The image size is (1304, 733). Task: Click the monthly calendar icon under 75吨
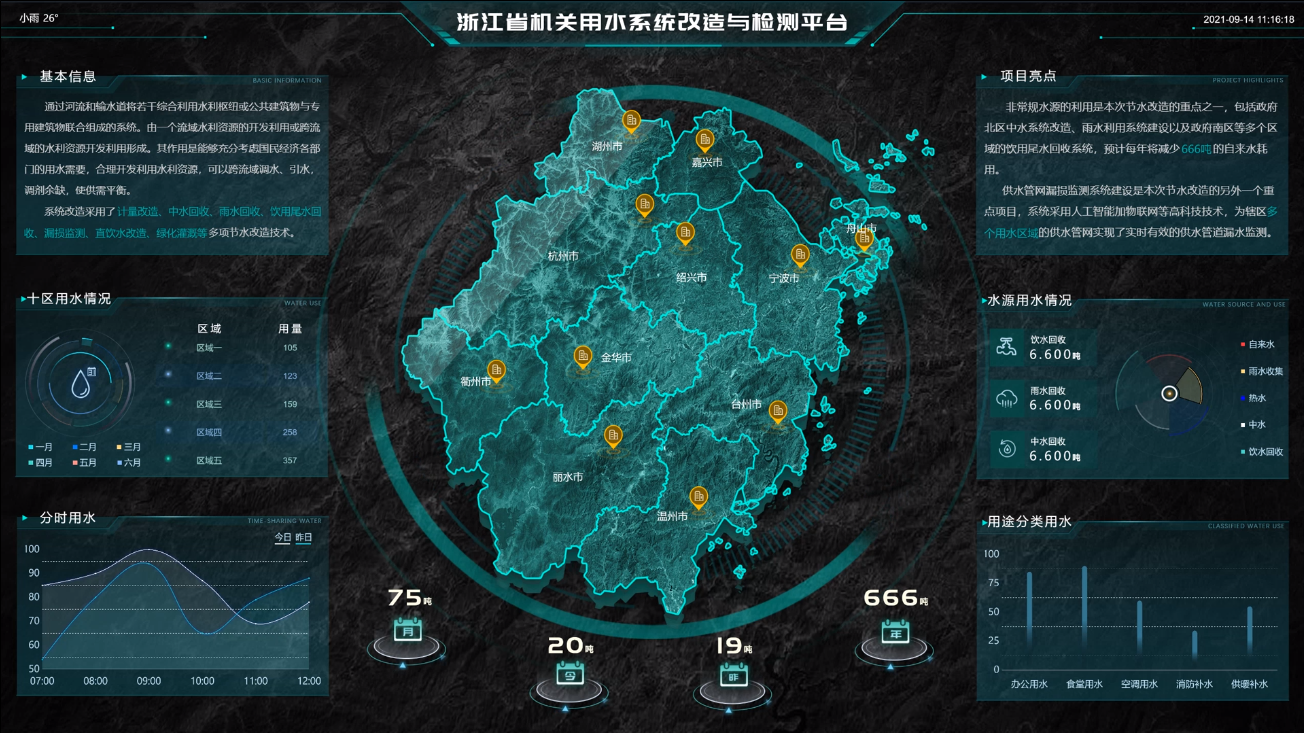pyautogui.click(x=407, y=630)
